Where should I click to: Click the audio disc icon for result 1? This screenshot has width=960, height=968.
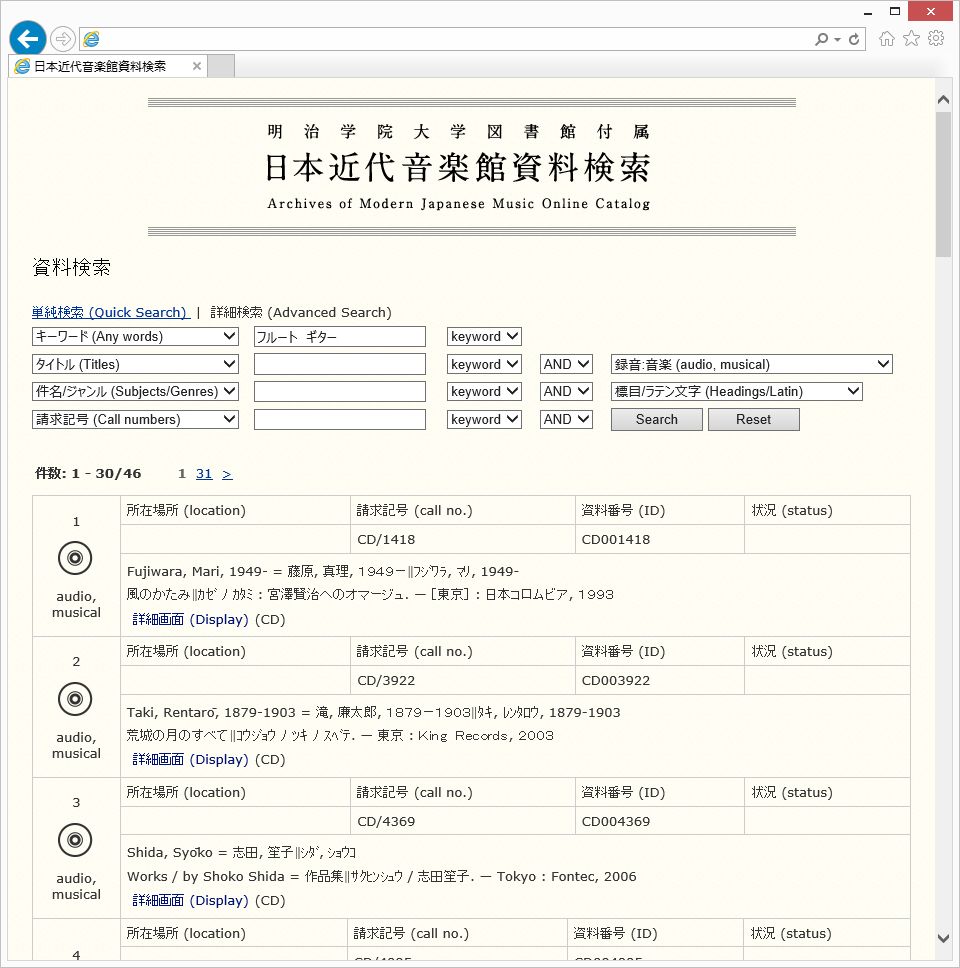pyautogui.click(x=75, y=558)
